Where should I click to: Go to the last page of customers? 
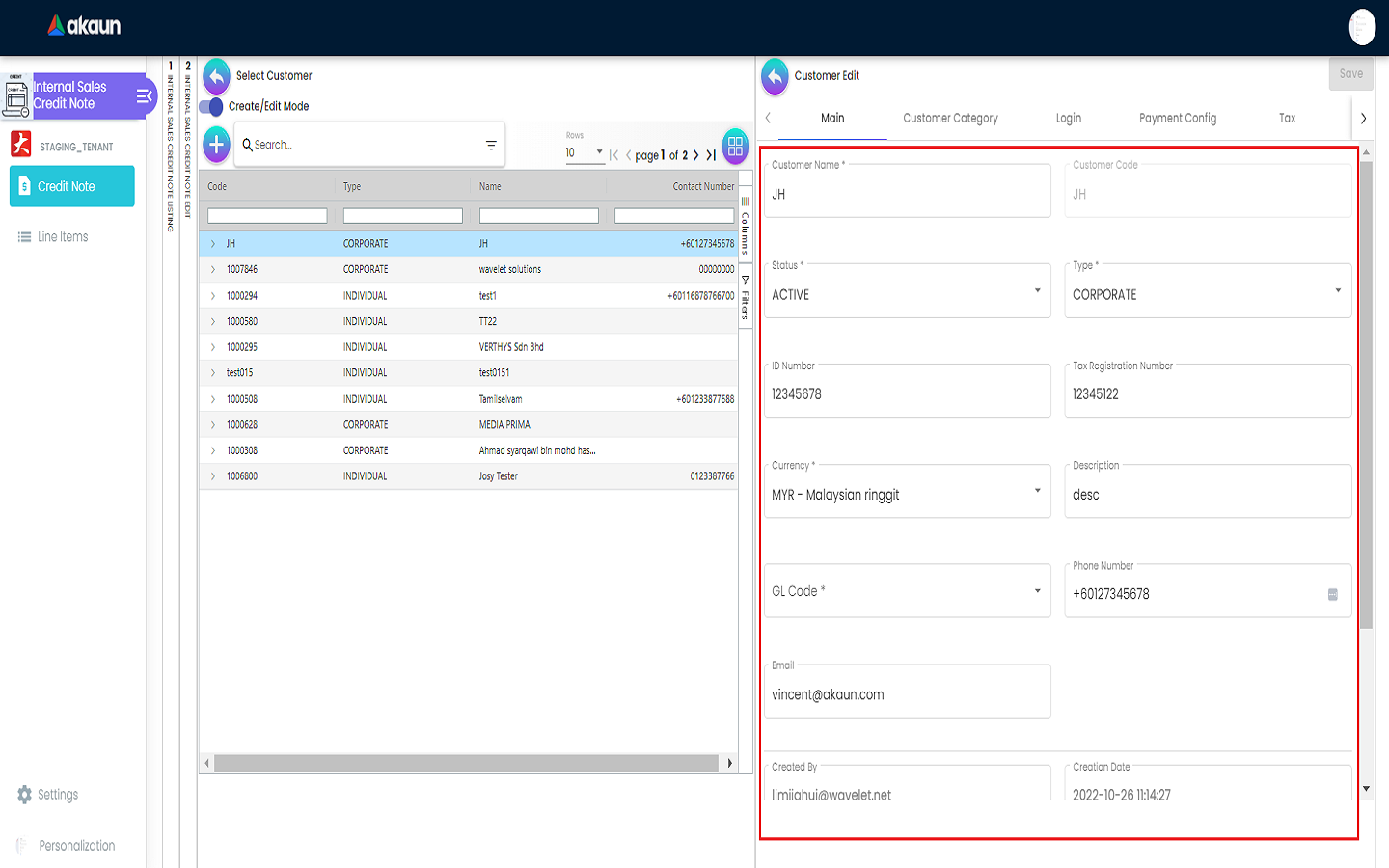[x=711, y=155]
